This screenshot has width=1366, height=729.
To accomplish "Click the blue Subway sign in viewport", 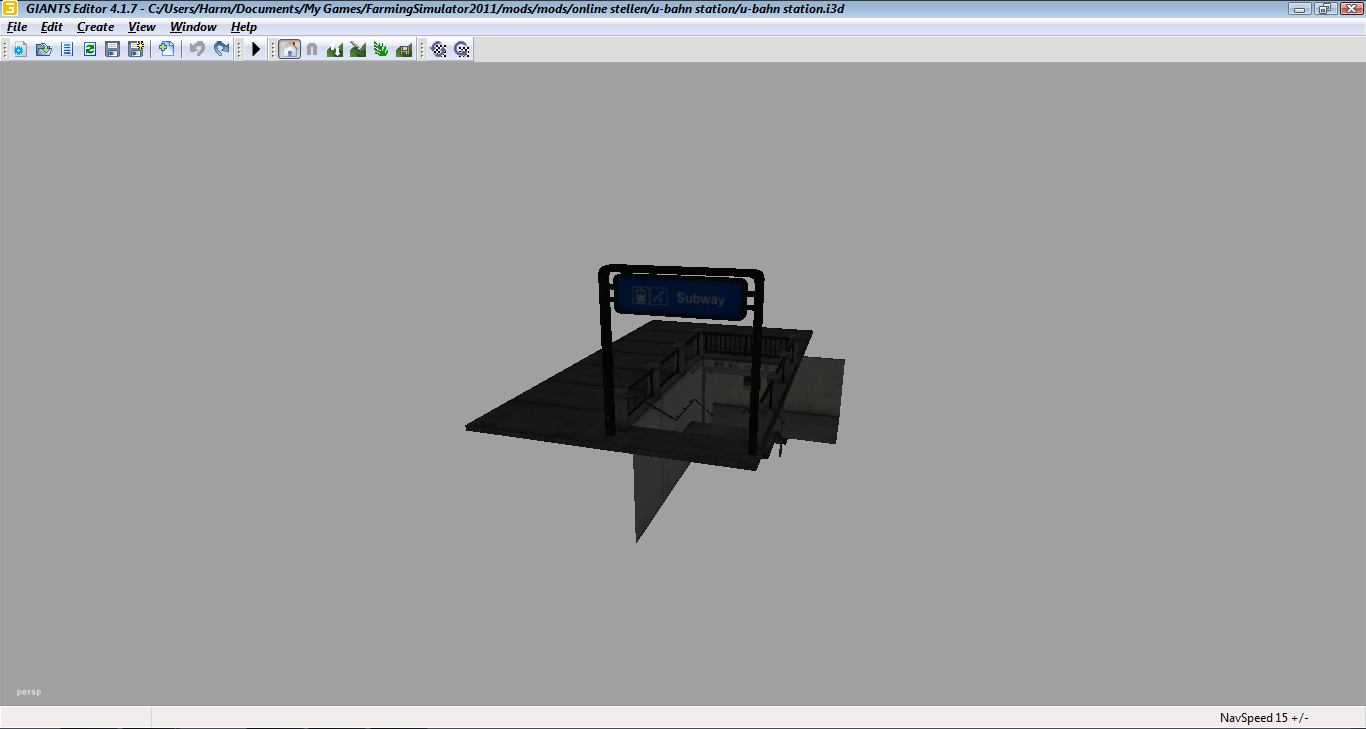I will coord(681,297).
